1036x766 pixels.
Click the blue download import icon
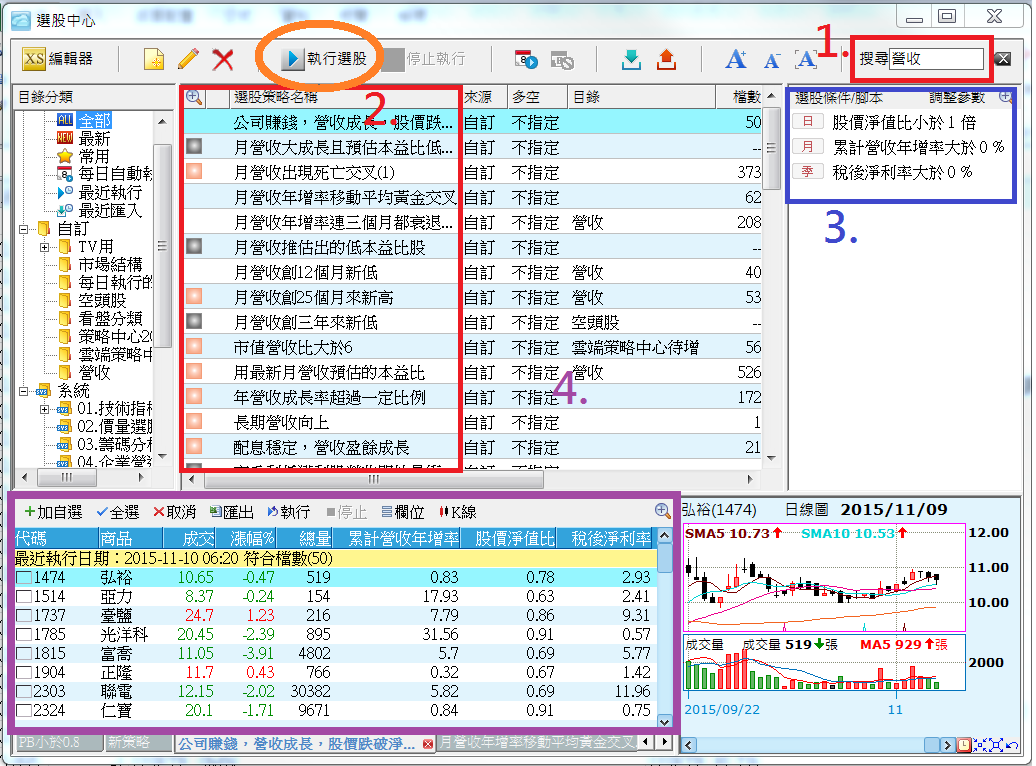click(631, 59)
